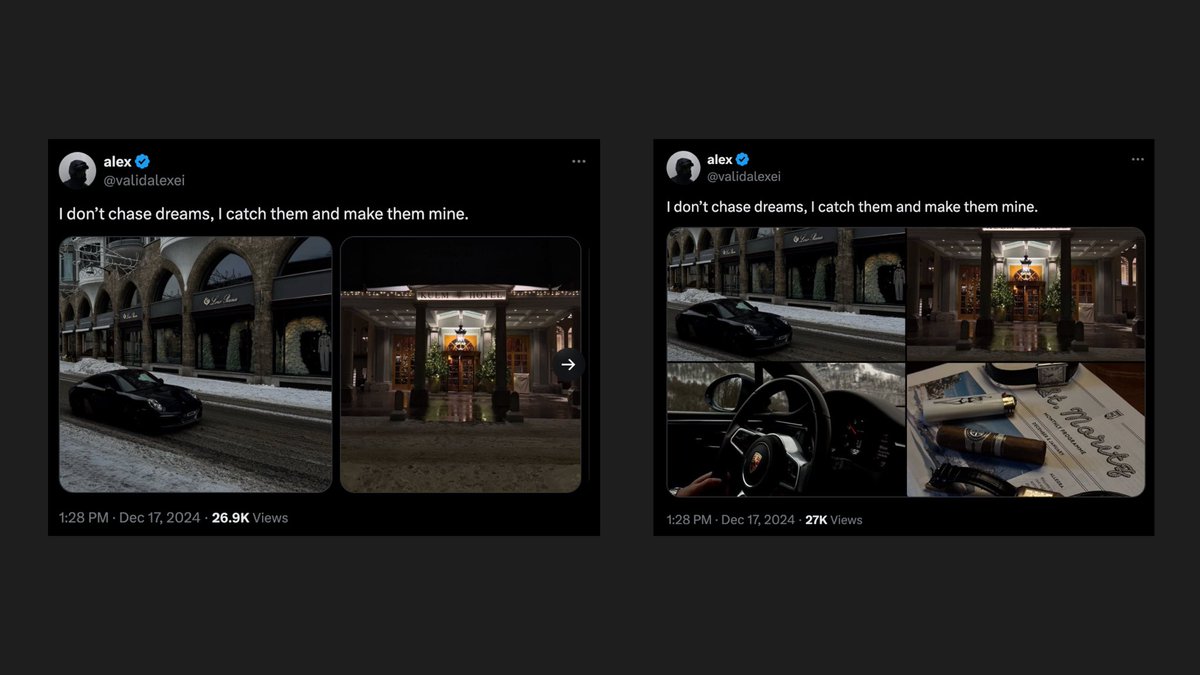
Task: Open the black Porsche street photo in left tweet
Action: (195, 364)
